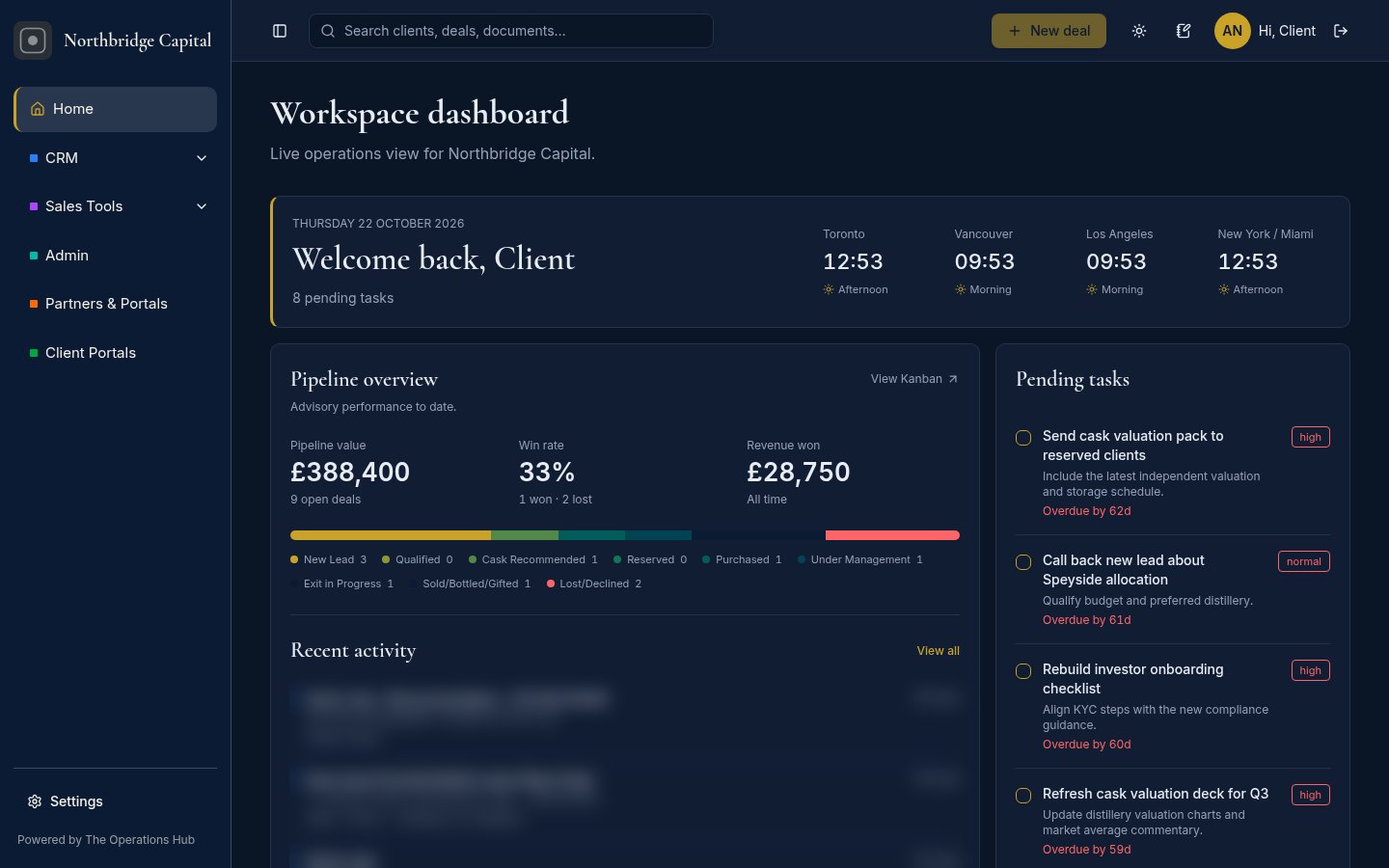Click the AN user avatar
The height and width of the screenshot is (868, 1389).
1232,31
